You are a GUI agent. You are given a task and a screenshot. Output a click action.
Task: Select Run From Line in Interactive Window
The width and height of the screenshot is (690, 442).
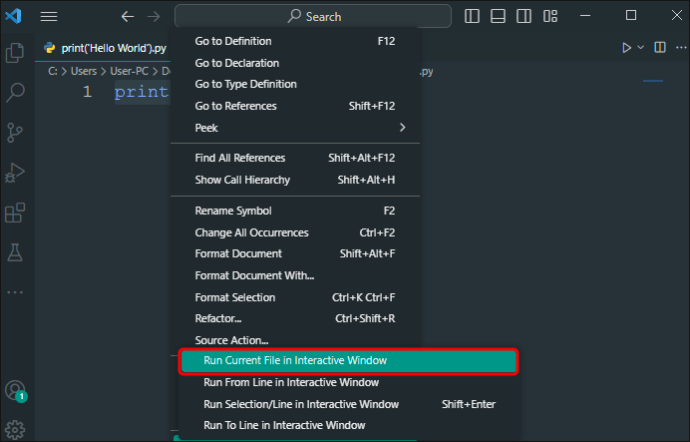[349, 382]
